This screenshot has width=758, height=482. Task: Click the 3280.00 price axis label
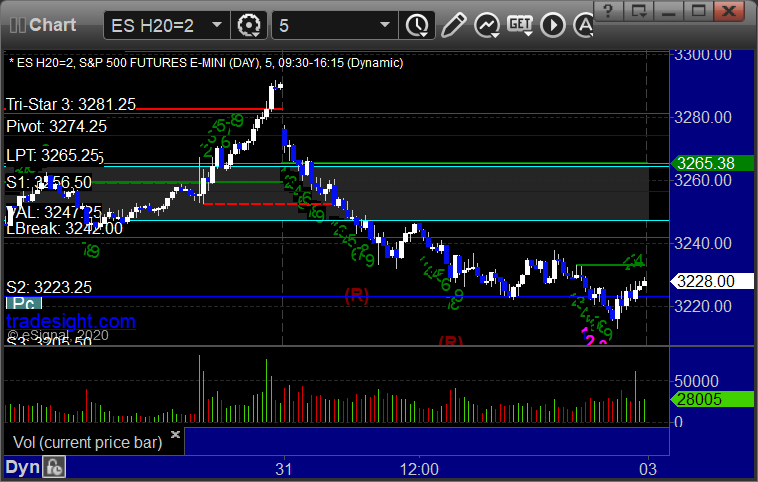pos(703,117)
